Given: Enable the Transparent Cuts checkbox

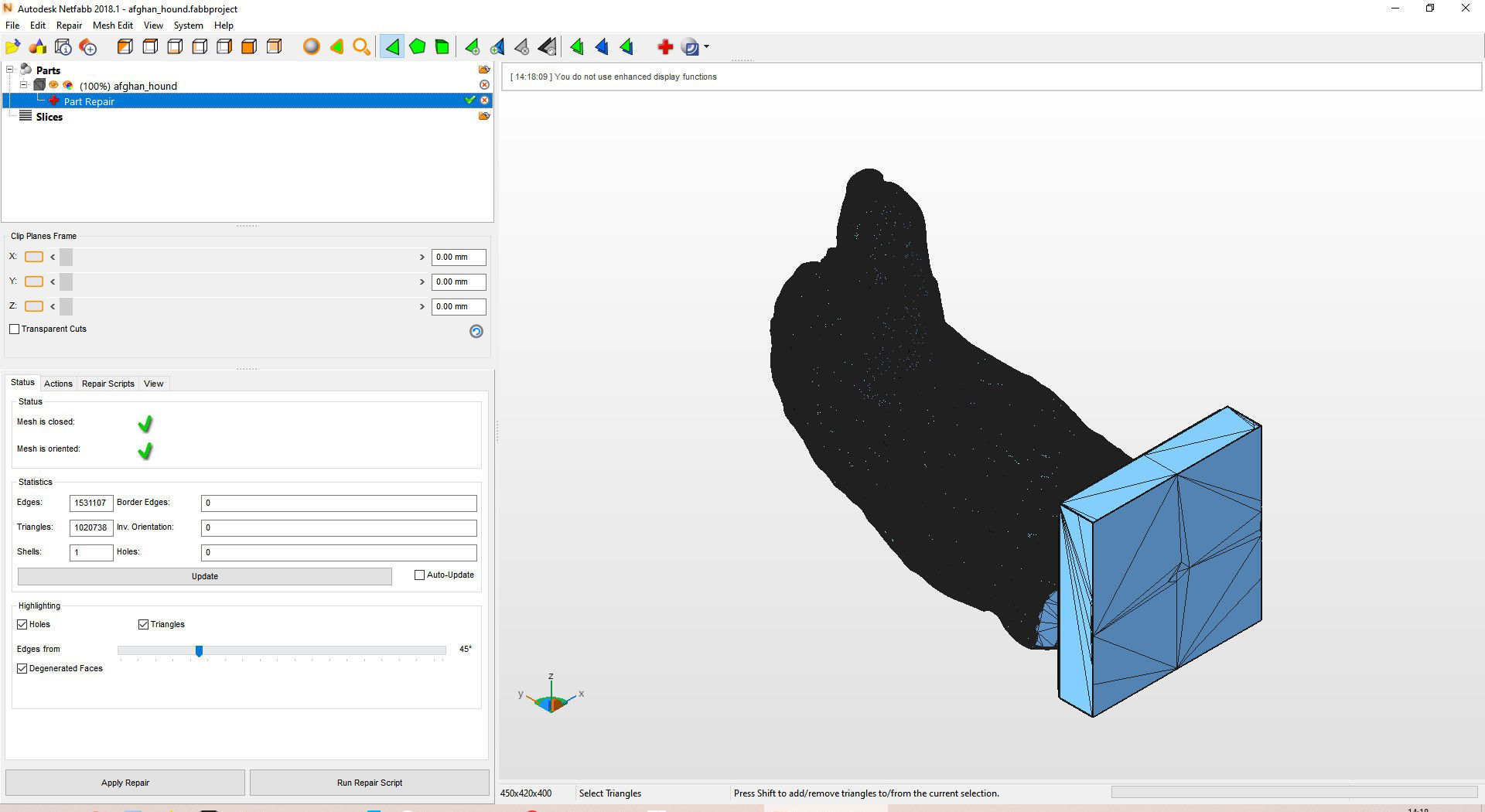Looking at the screenshot, I should (x=15, y=329).
